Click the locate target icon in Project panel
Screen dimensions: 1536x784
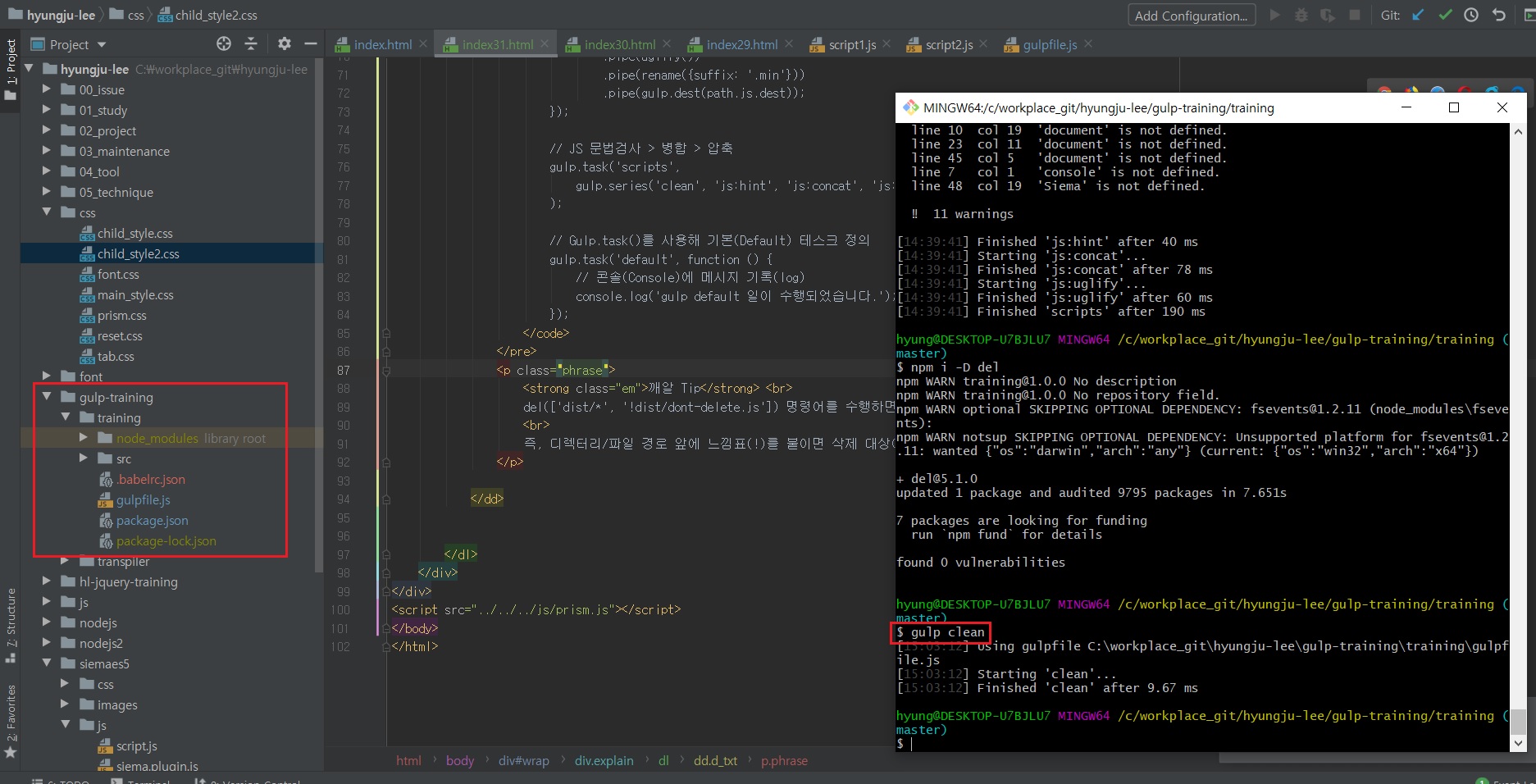(x=223, y=43)
